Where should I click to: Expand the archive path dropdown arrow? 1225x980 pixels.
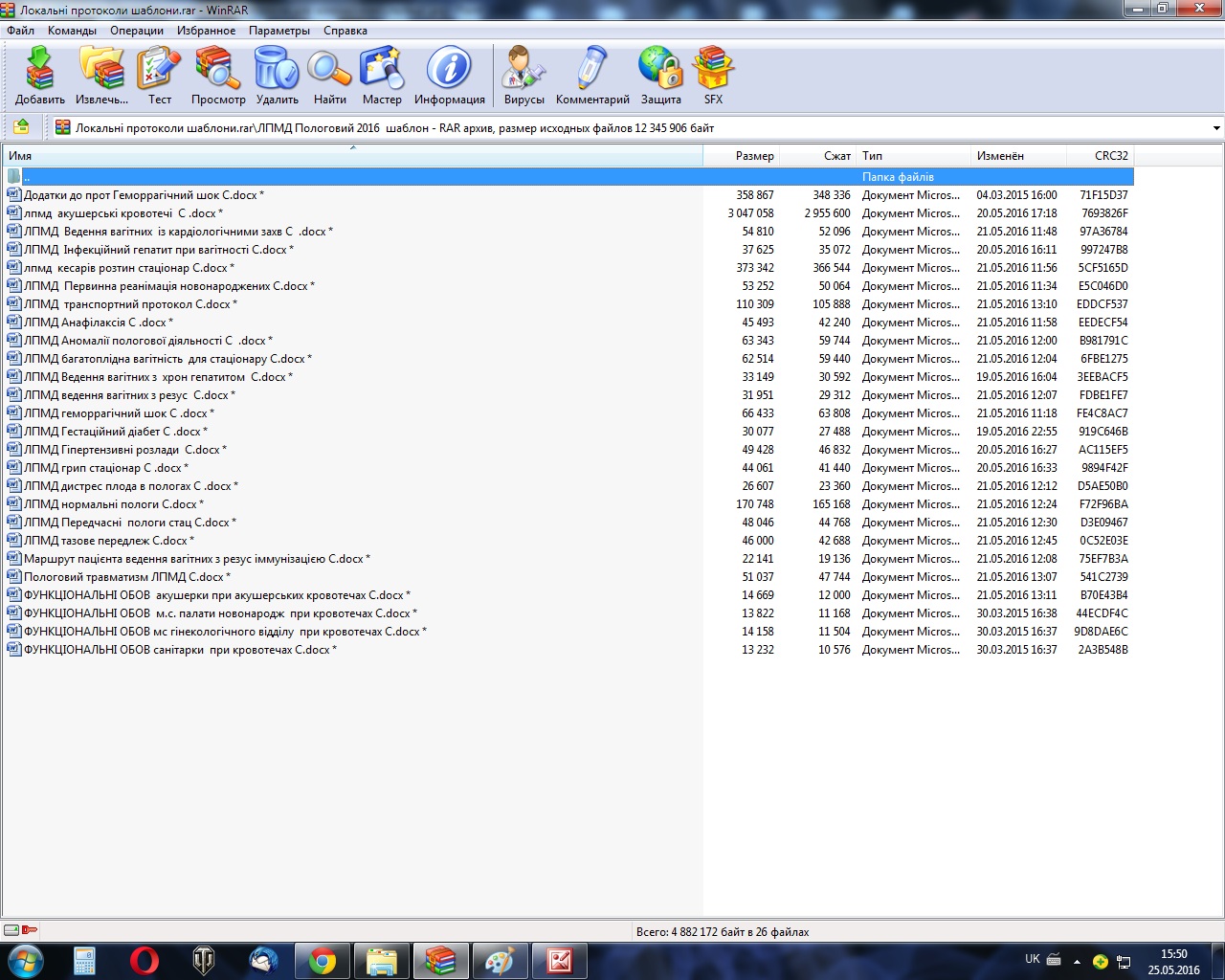tap(1216, 128)
